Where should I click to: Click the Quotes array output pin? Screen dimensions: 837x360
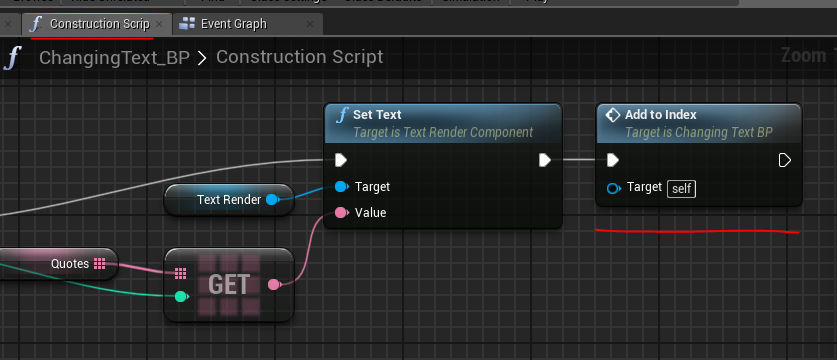tap(99, 263)
